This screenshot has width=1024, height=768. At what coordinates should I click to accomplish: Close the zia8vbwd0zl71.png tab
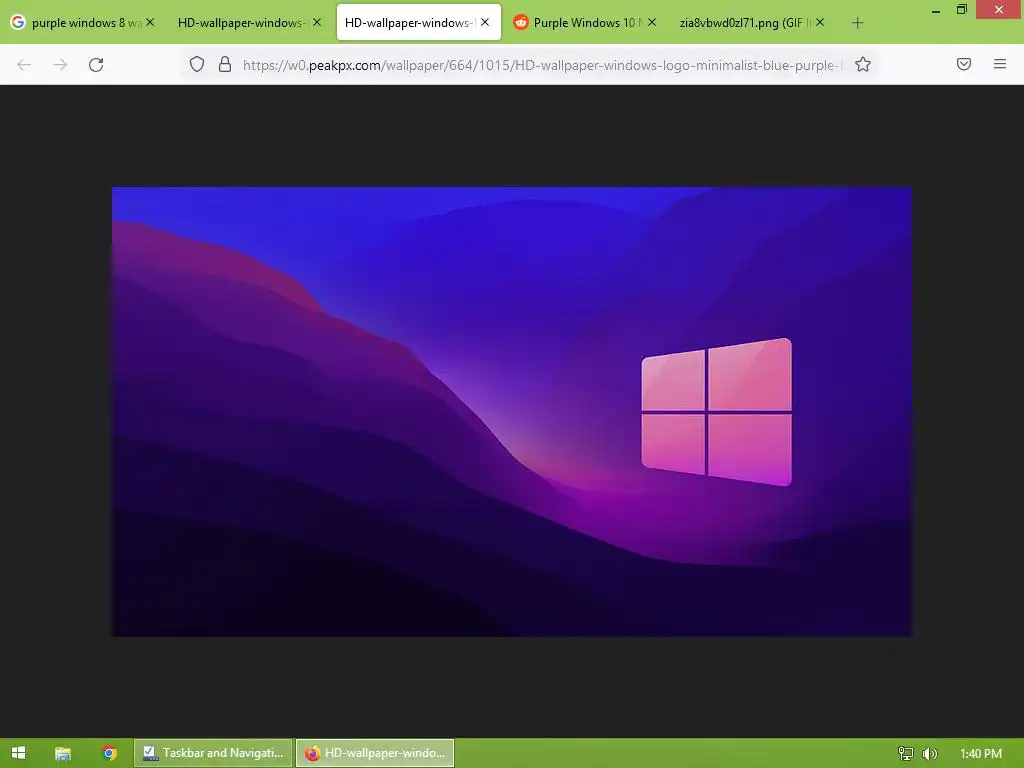[x=820, y=22]
